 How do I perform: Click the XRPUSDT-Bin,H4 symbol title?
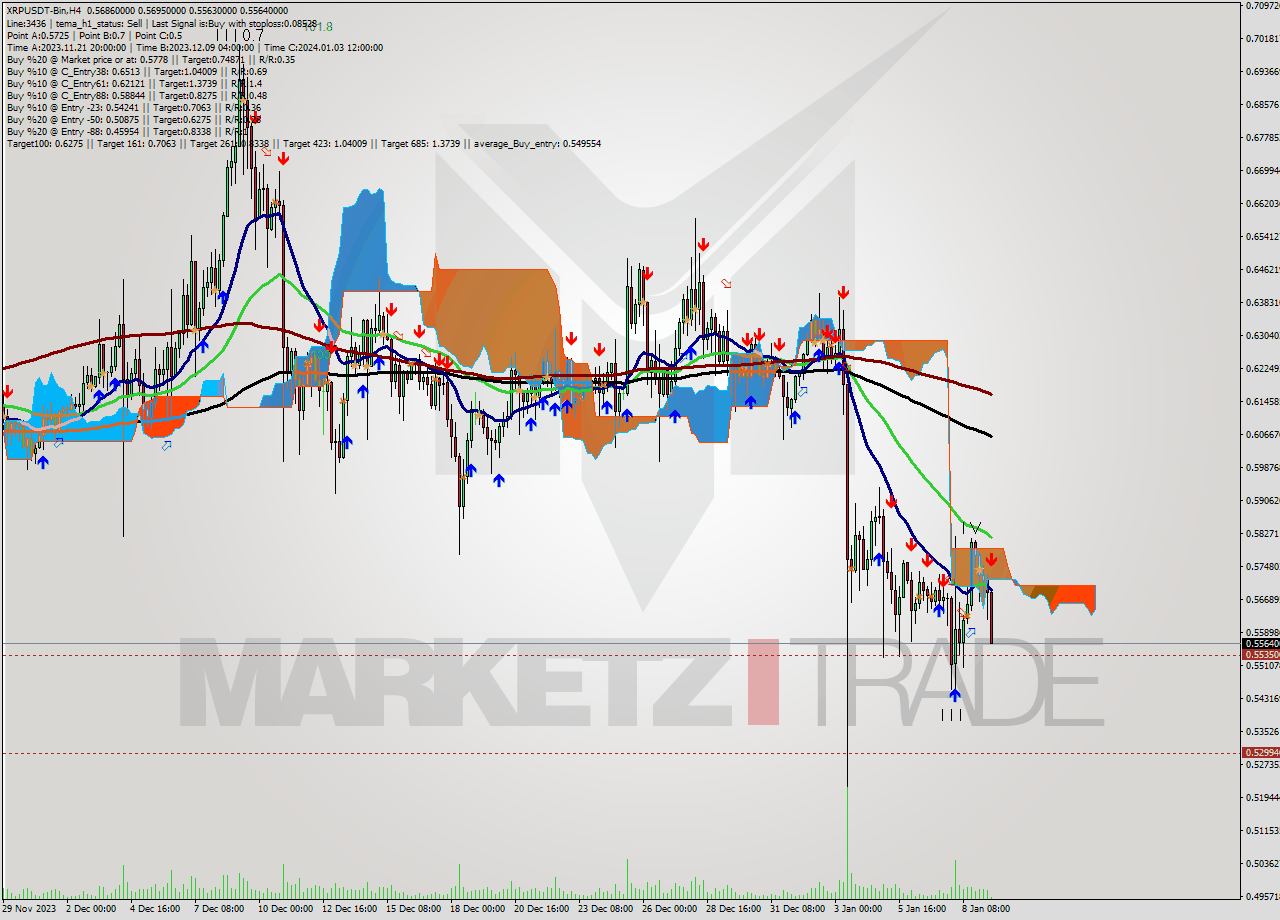(x=44, y=11)
